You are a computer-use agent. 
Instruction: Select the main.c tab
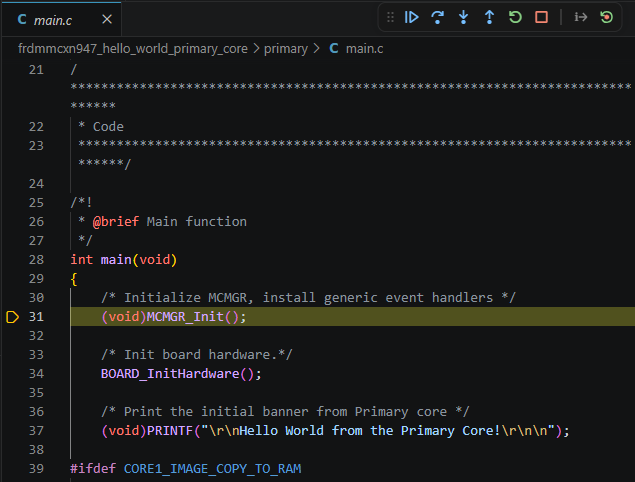(62, 19)
